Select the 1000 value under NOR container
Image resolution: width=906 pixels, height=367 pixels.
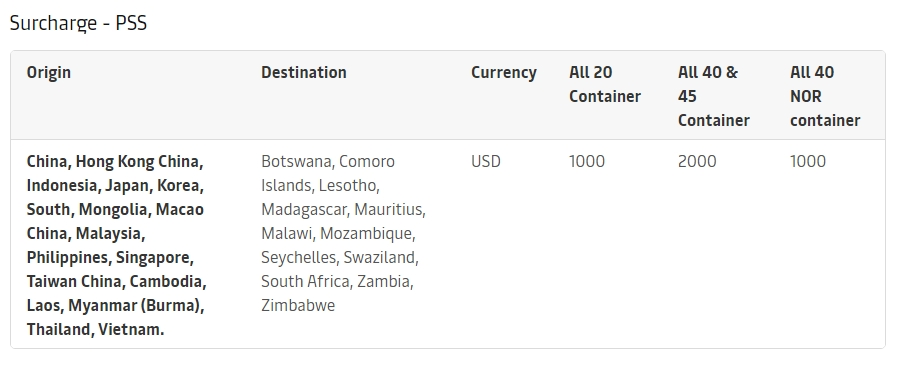(808, 161)
